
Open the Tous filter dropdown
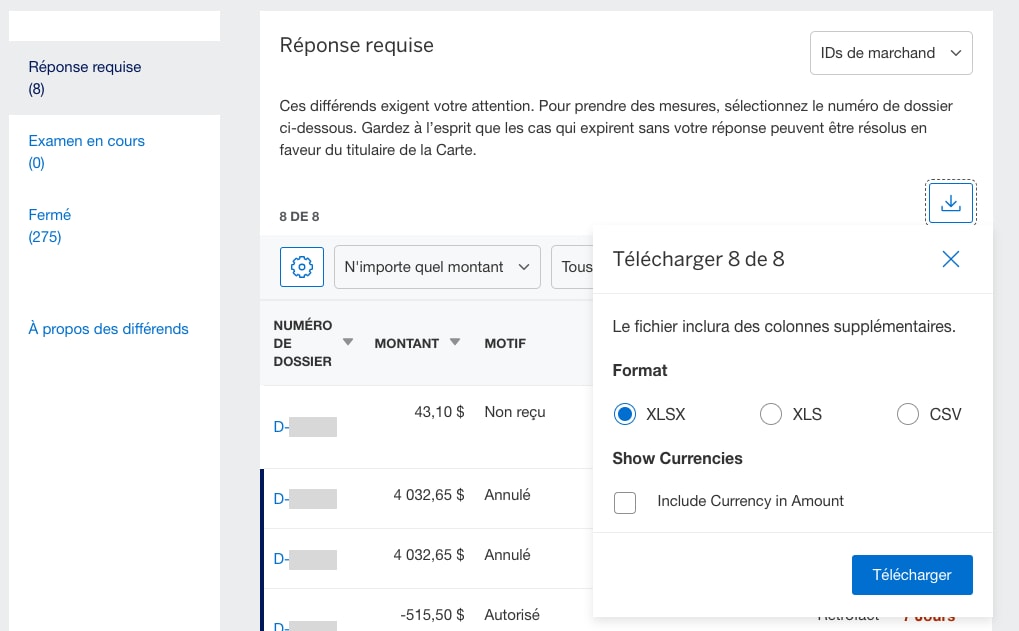pyautogui.click(x=577, y=266)
